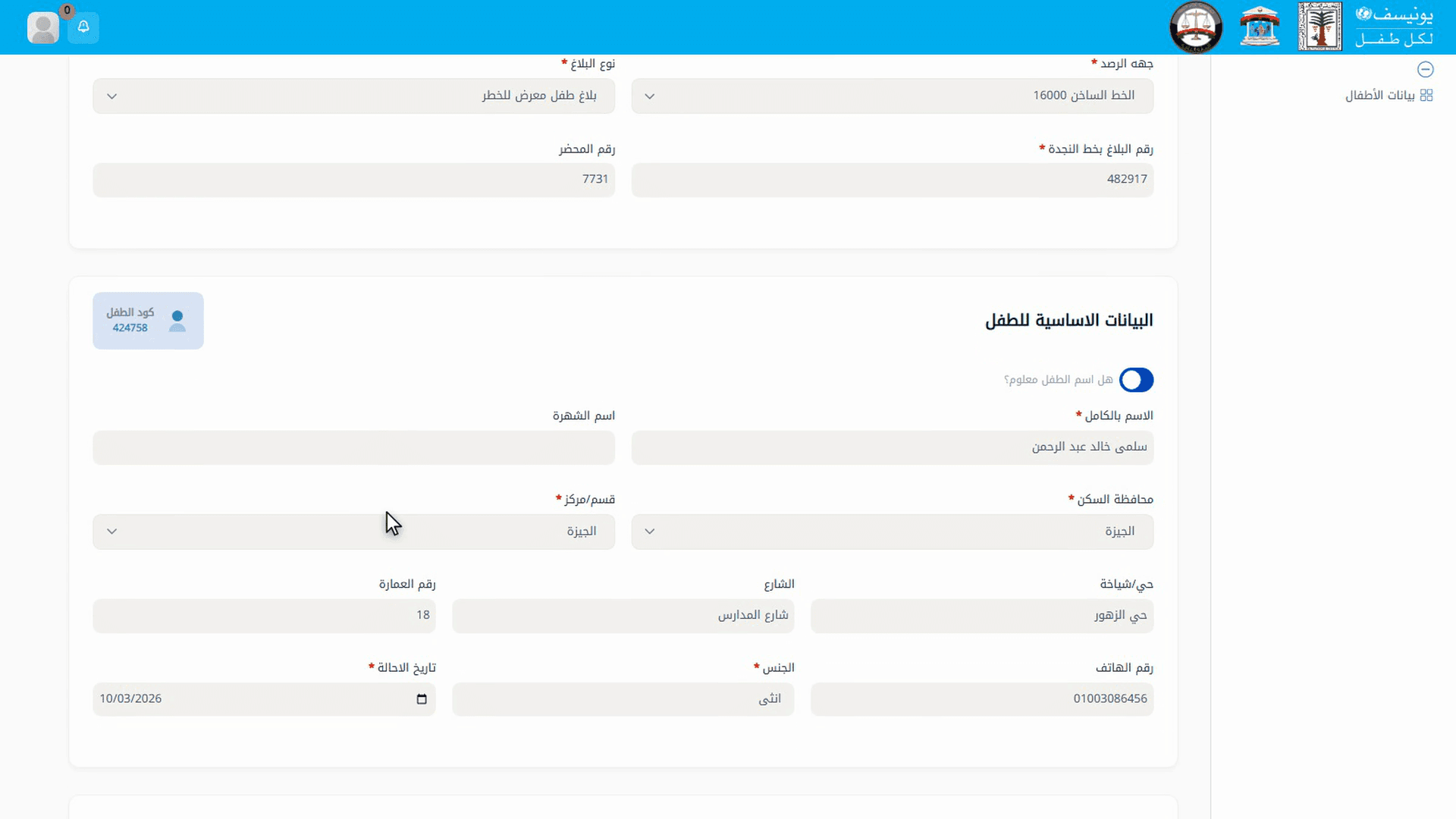Open the جهه الرصد dropdown
Image resolution: width=1456 pixels, height=819 pixels.
pyautogui.click(x=893, y=96)
